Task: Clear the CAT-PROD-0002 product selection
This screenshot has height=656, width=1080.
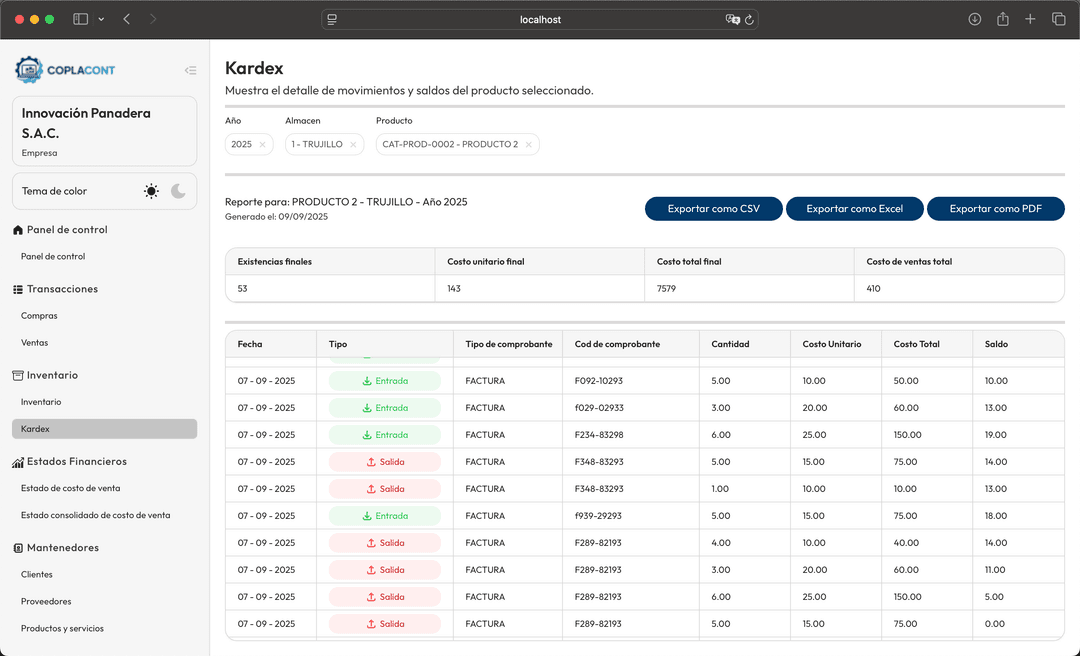Action: click(529, 145)
